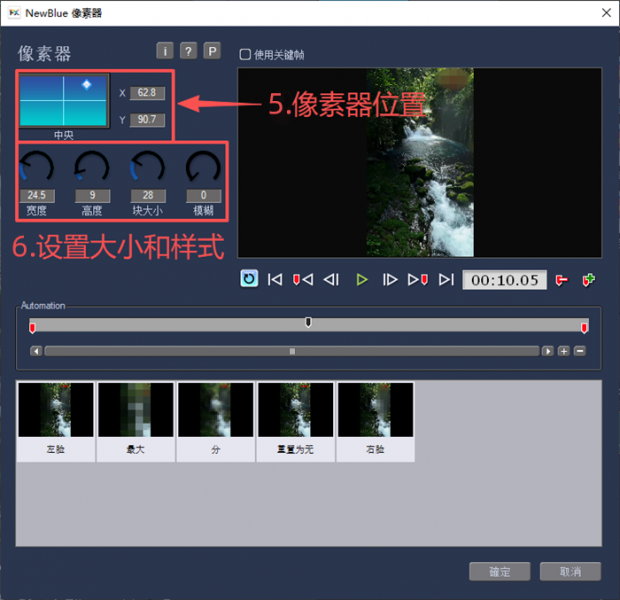Click the 'P' presets button
This screenshot has width=620, height=600.
212,51
